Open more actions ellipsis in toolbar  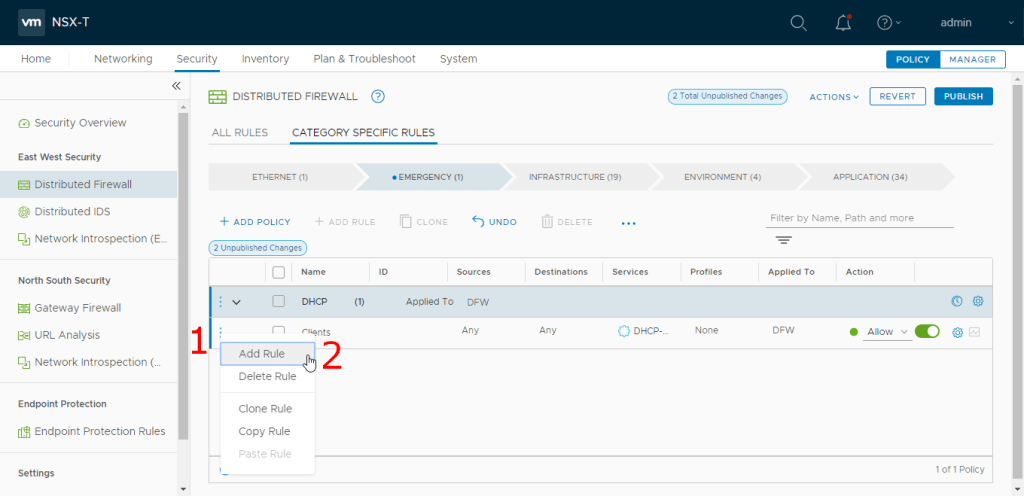pyautogui.click(x=628, y=222)
